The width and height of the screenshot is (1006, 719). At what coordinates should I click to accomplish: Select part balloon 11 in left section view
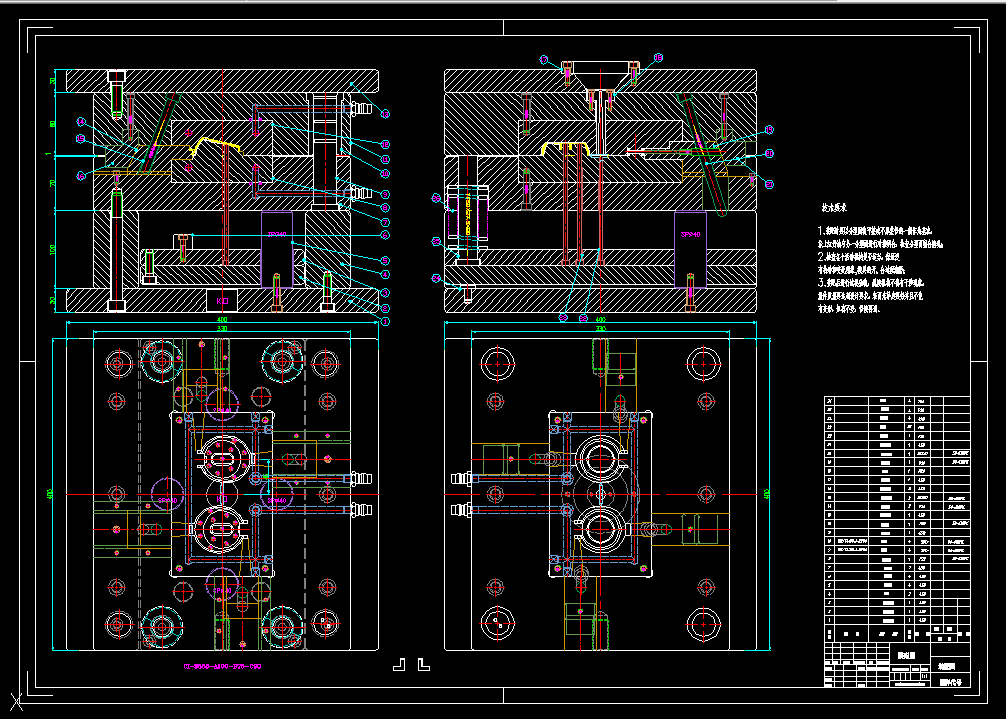[386, 159]
